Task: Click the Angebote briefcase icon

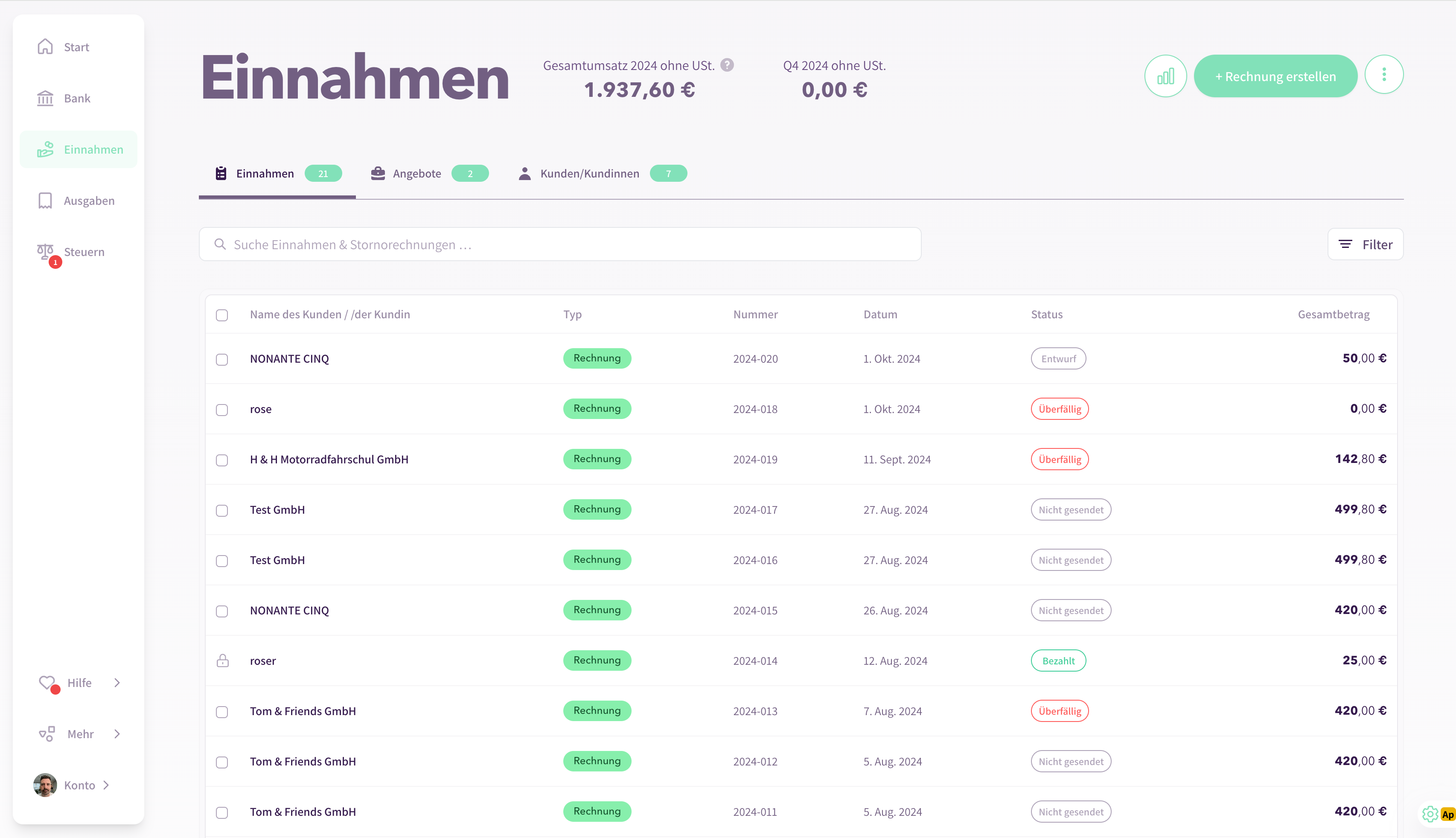Action: pyautogui.click(x=378, y=173)
